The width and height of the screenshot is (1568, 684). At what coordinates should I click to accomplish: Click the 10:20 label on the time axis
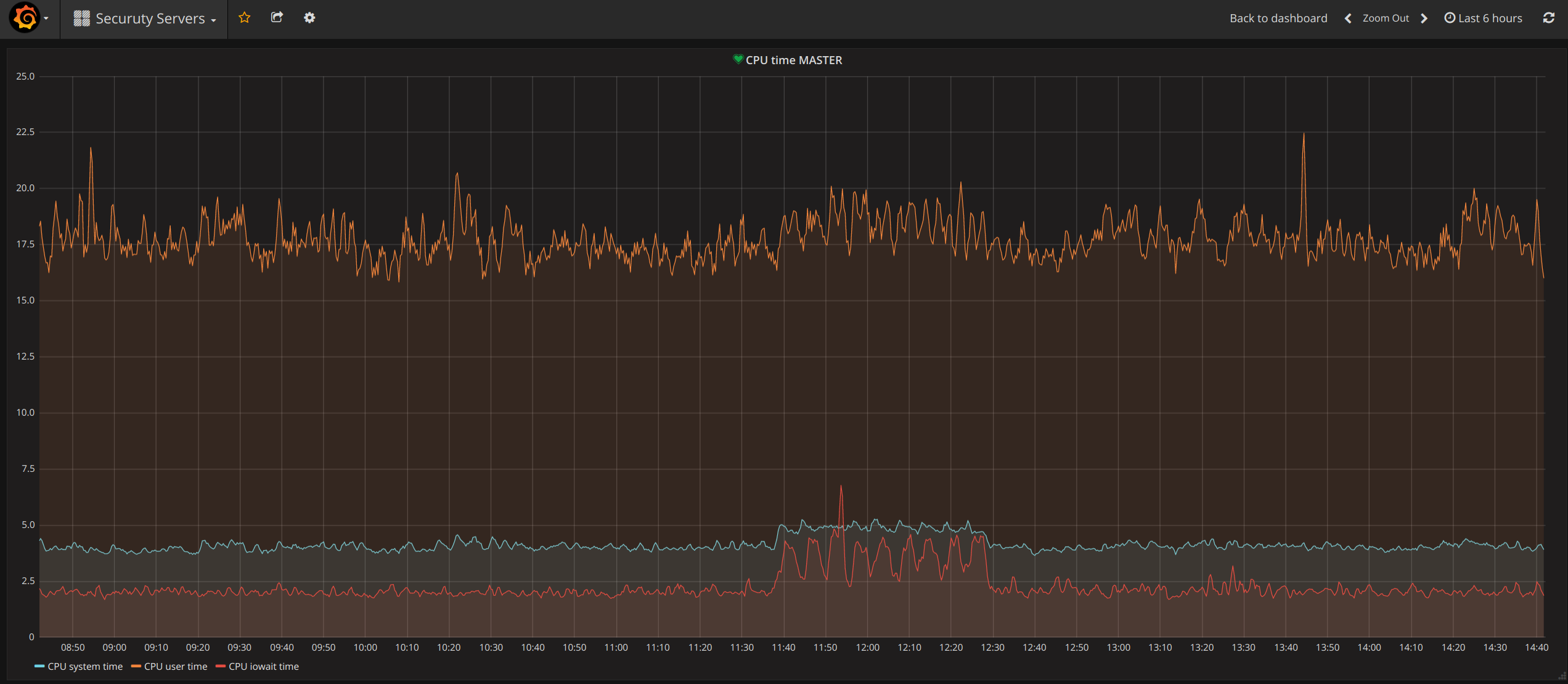[x=449, y=648]
